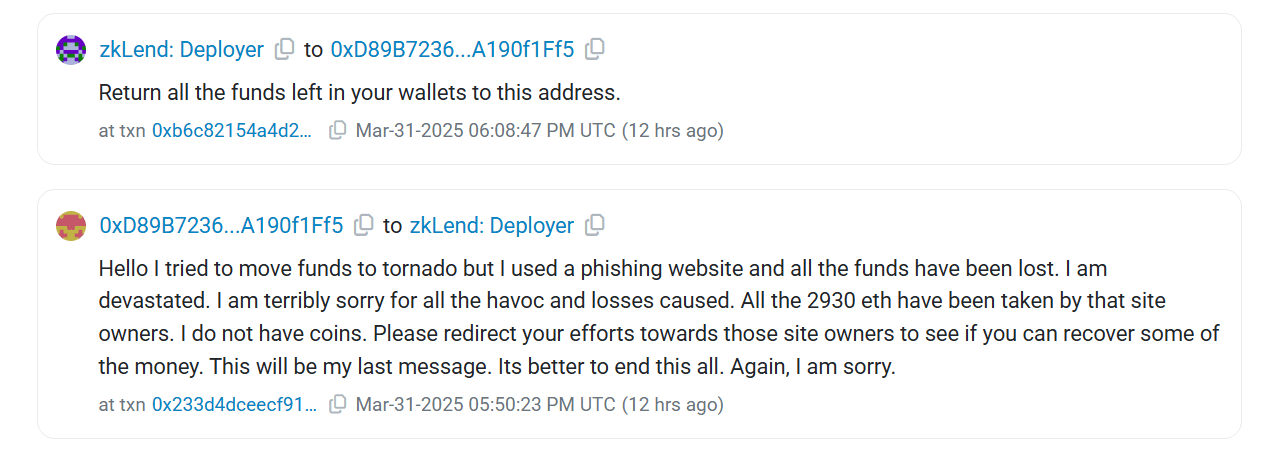The height and width of the screenshot is (451, 1272).
Task: Click the "Hello I tried to move funds" message
Action: click(659, 317)
